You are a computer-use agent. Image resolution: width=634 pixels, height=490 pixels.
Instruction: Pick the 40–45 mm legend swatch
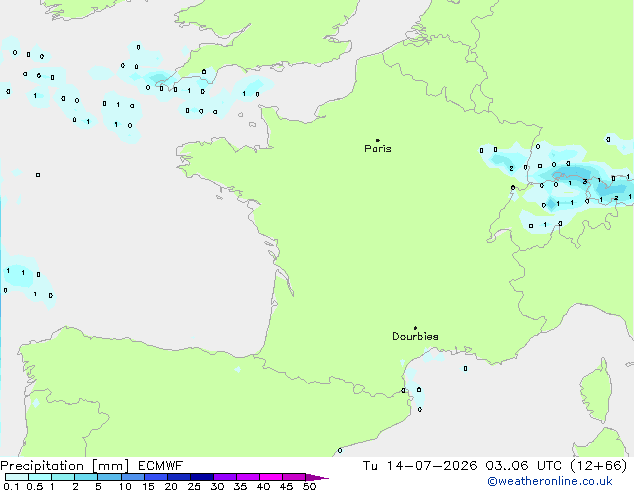tap(271, 477)
